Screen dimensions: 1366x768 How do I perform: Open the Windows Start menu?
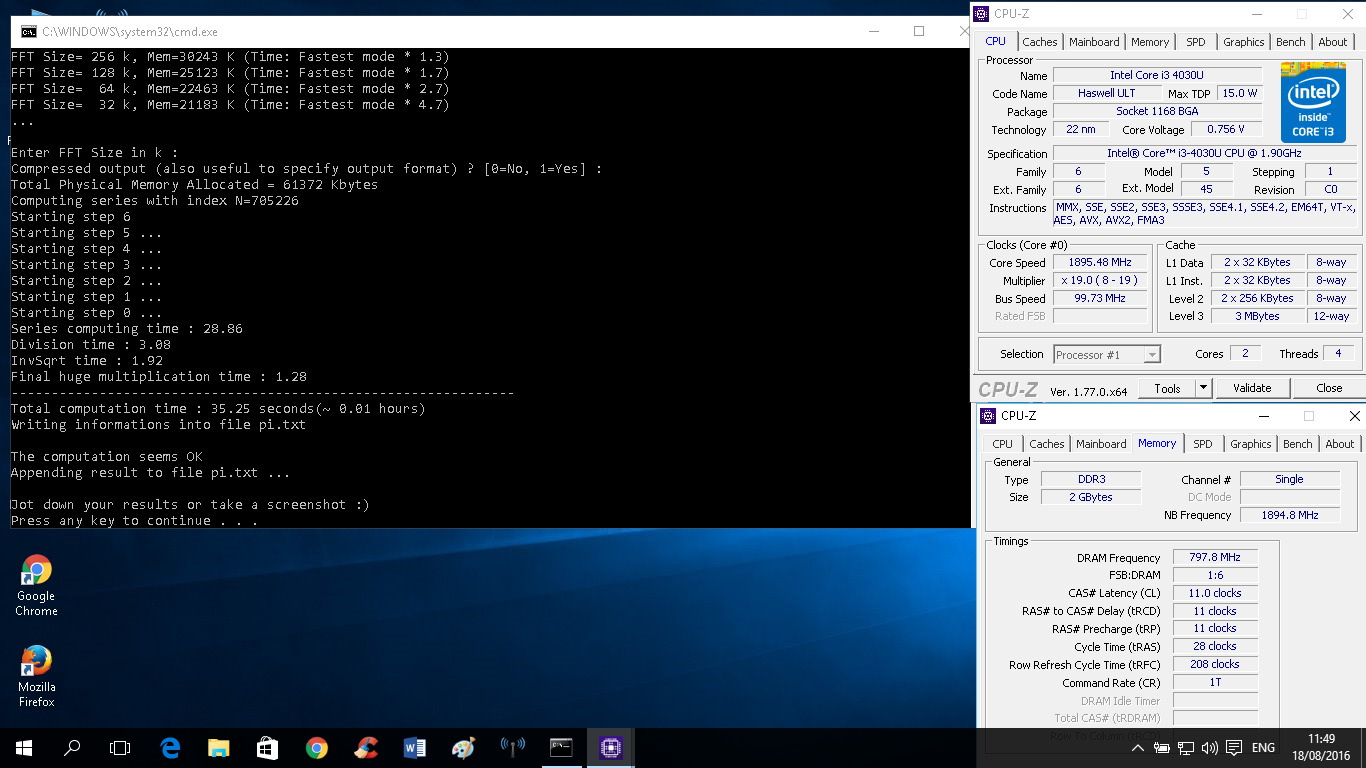[24, 747]
